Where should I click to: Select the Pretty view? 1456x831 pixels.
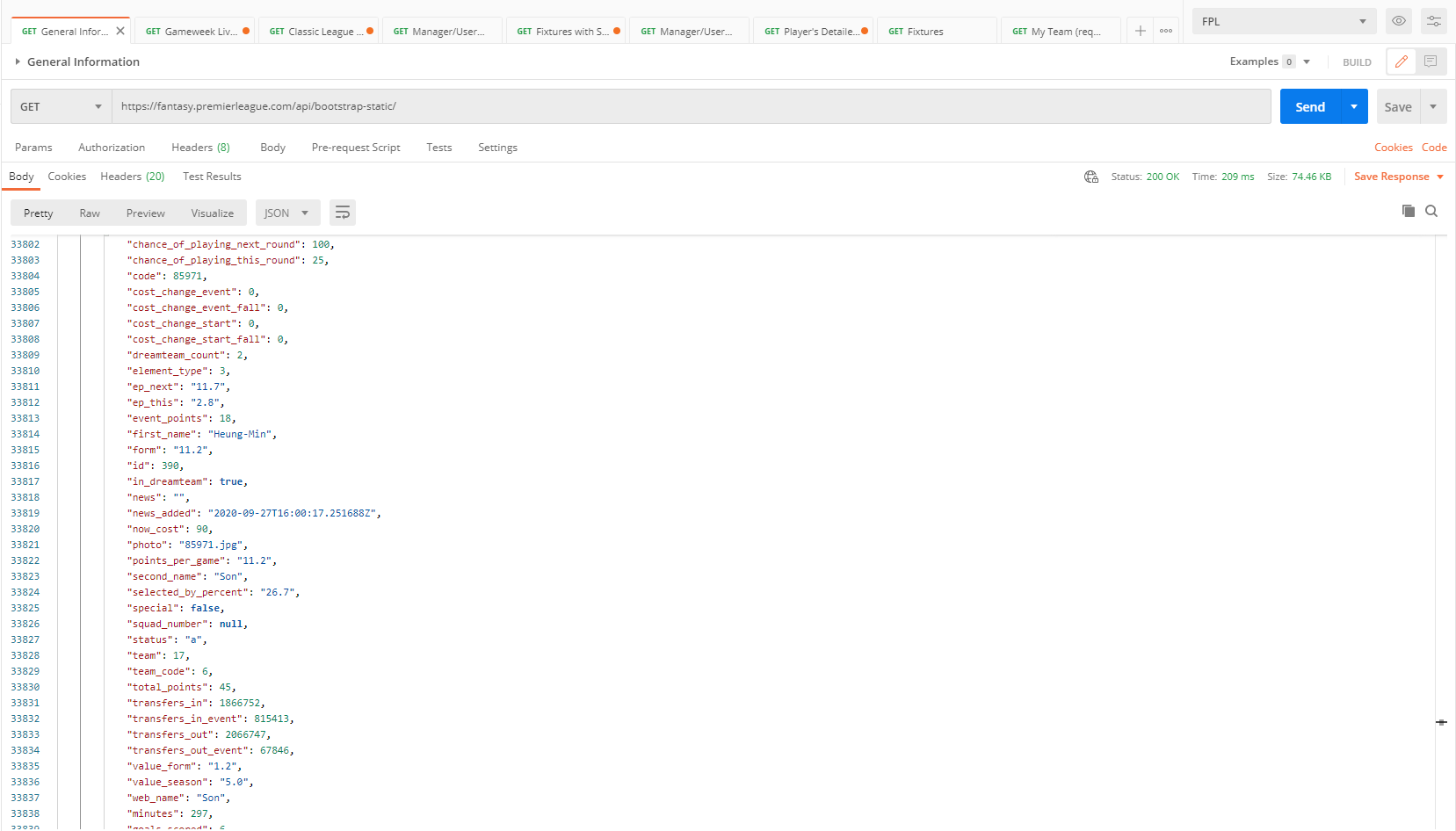click(39, 213)
